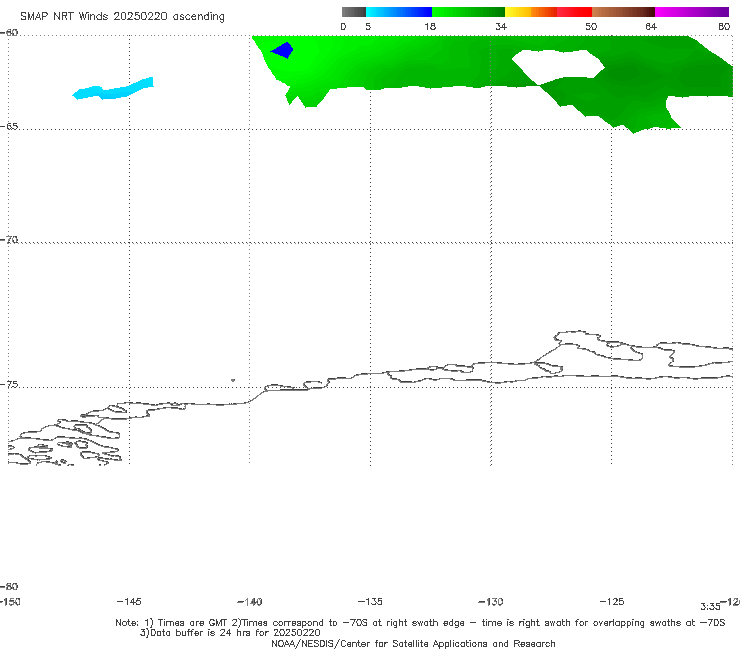The image size is (740, 650).
Task: Click the color bar label '34'
Action: (501, 26)
